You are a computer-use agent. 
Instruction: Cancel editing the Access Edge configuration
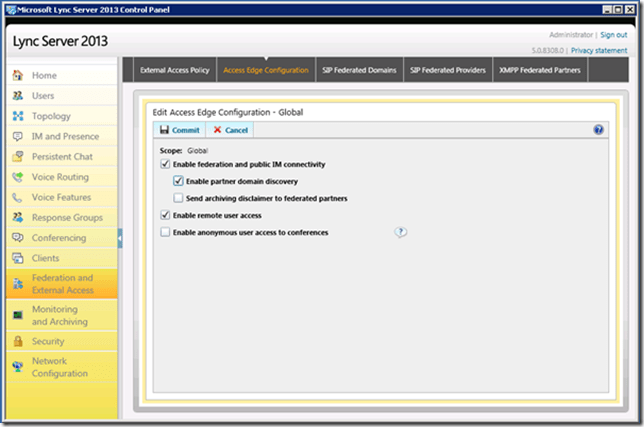230,130
